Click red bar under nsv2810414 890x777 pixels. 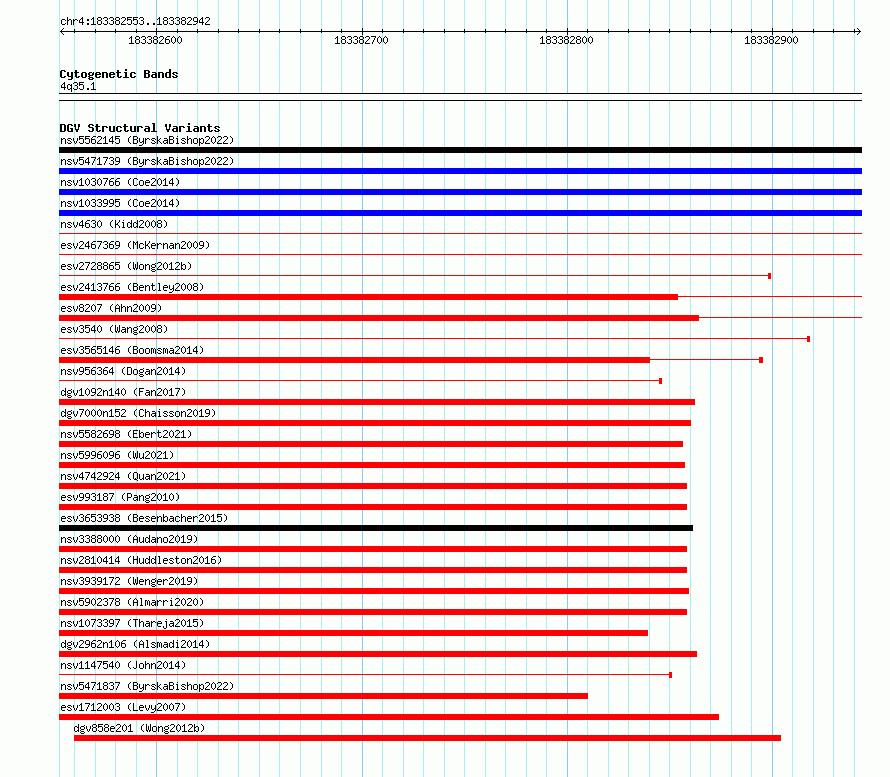click(x=373, y=570)
